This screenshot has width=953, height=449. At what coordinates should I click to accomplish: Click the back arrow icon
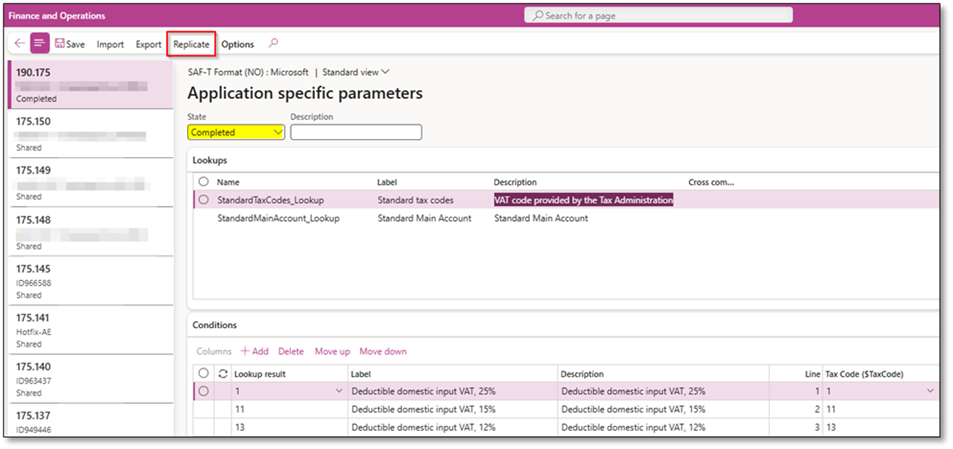[x=20, y=44]
